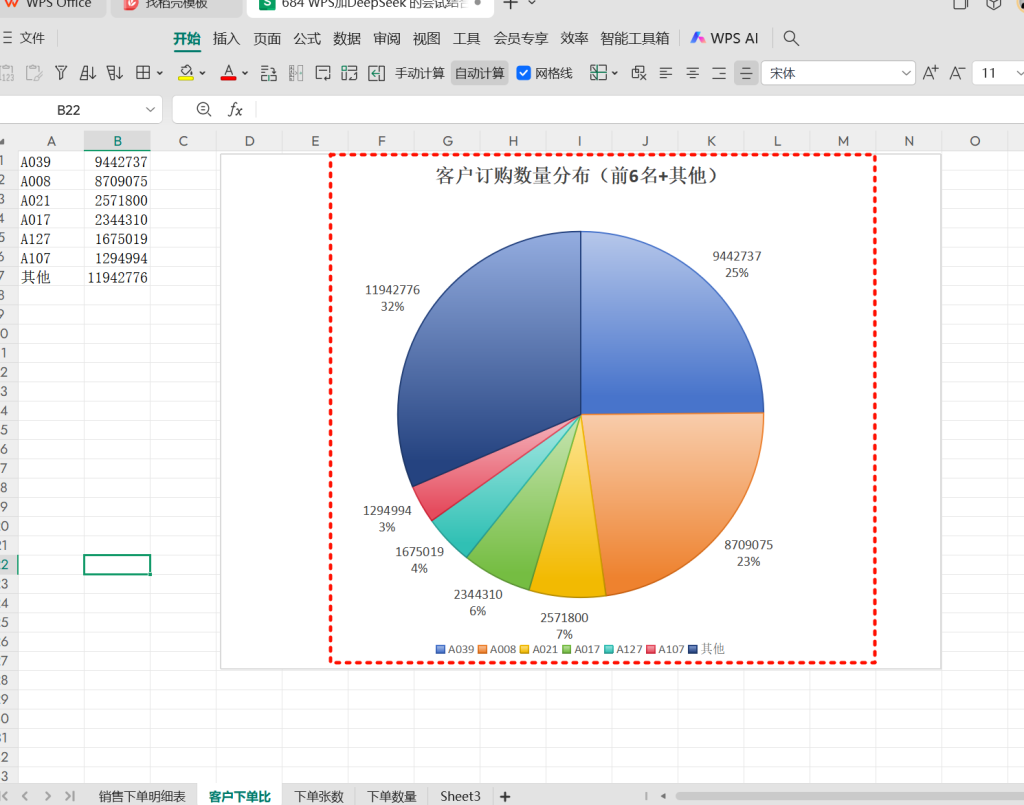The width and height of the screenshot is (1024, 805).
Task: Click the zoom magnifier beside formula bar
Action: (204, 109)
